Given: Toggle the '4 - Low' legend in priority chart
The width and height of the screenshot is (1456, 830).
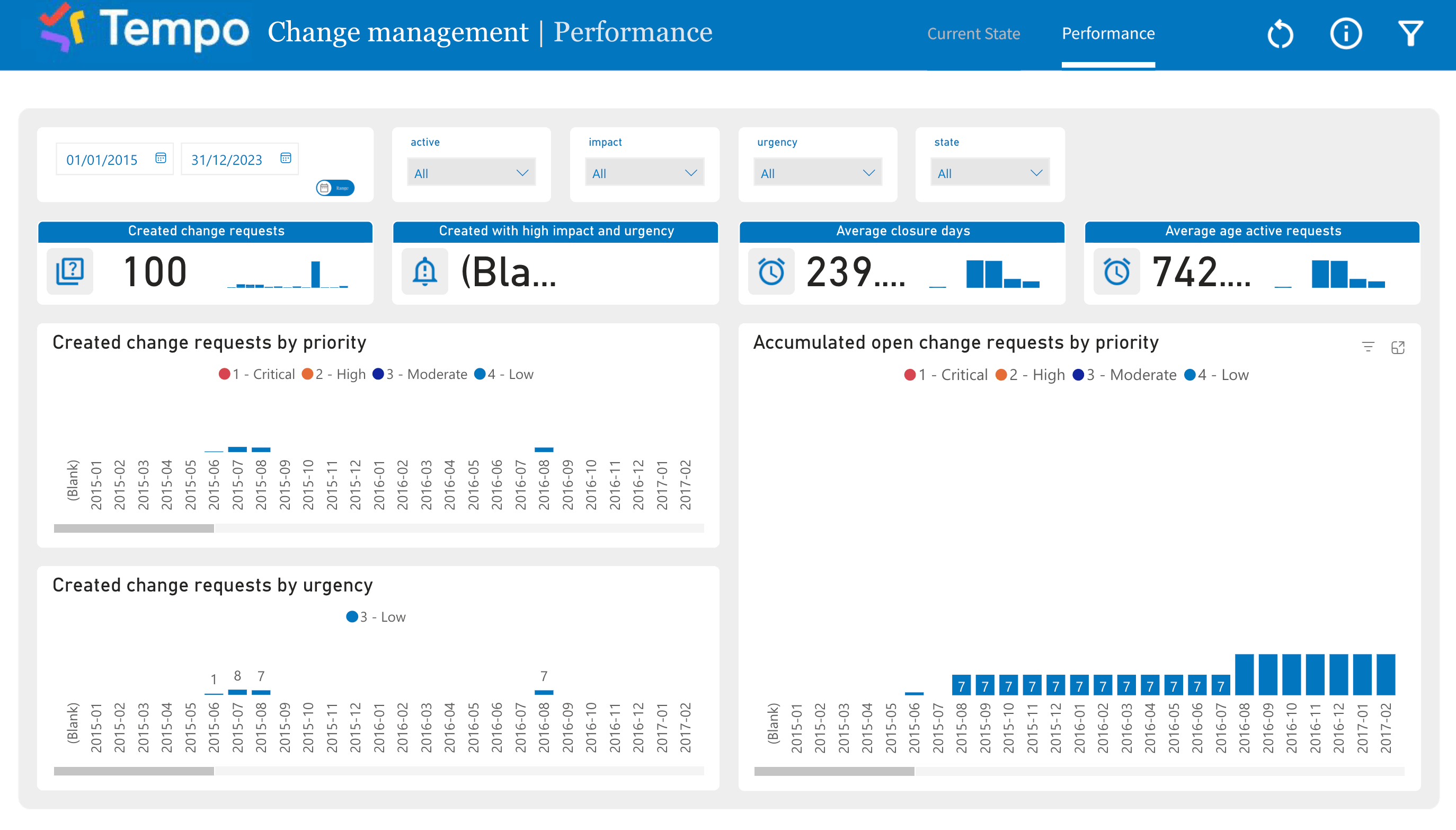Looking at the screenshot, I should [504, 374].
